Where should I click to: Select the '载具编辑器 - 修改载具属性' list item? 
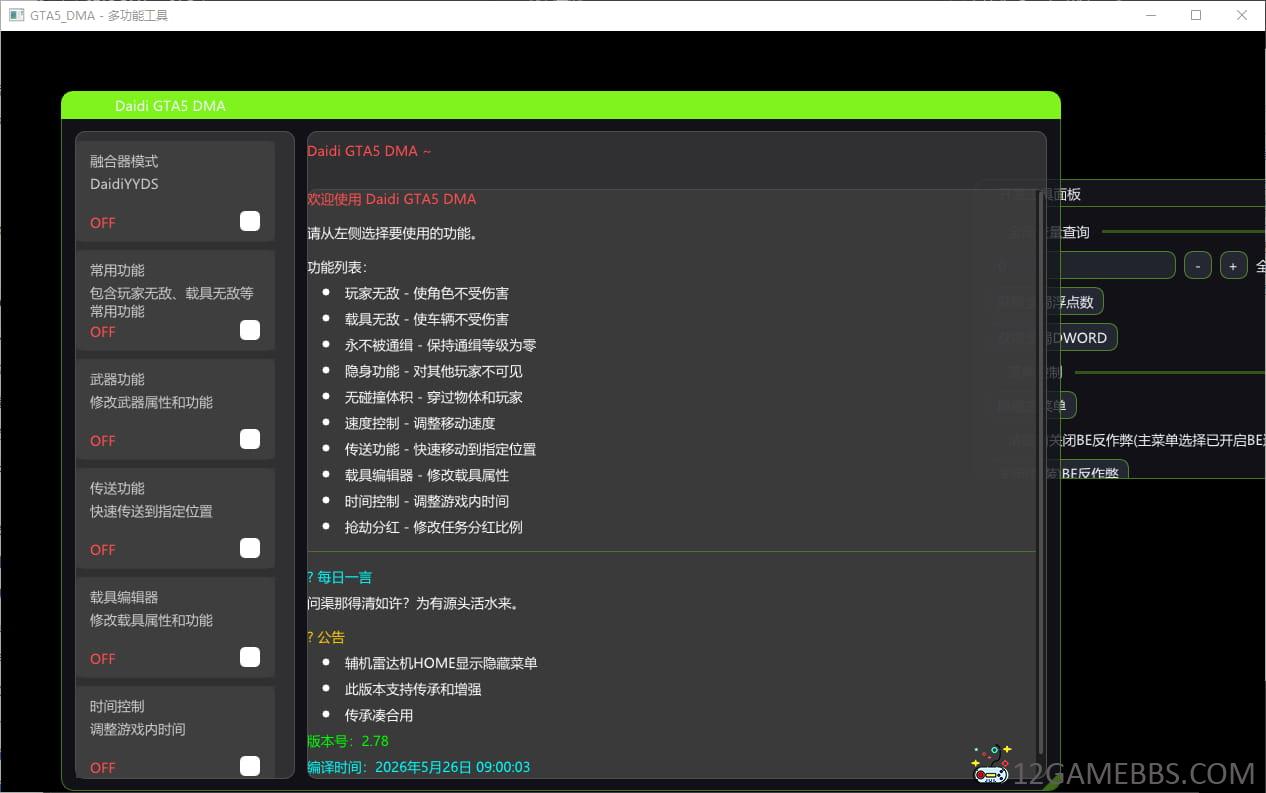(427, 475)
